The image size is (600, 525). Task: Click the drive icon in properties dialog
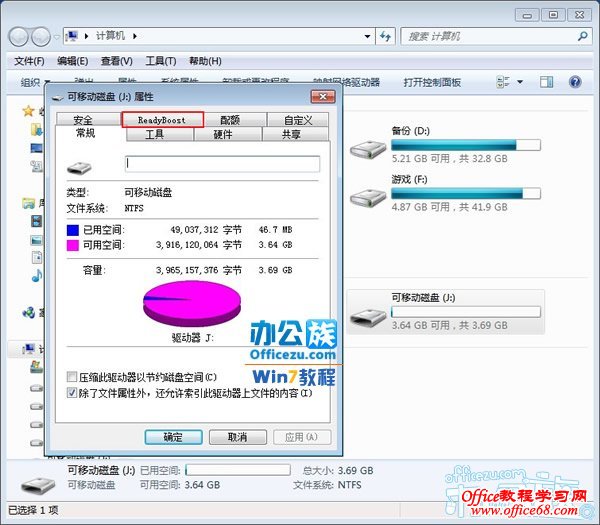point(79,168)
